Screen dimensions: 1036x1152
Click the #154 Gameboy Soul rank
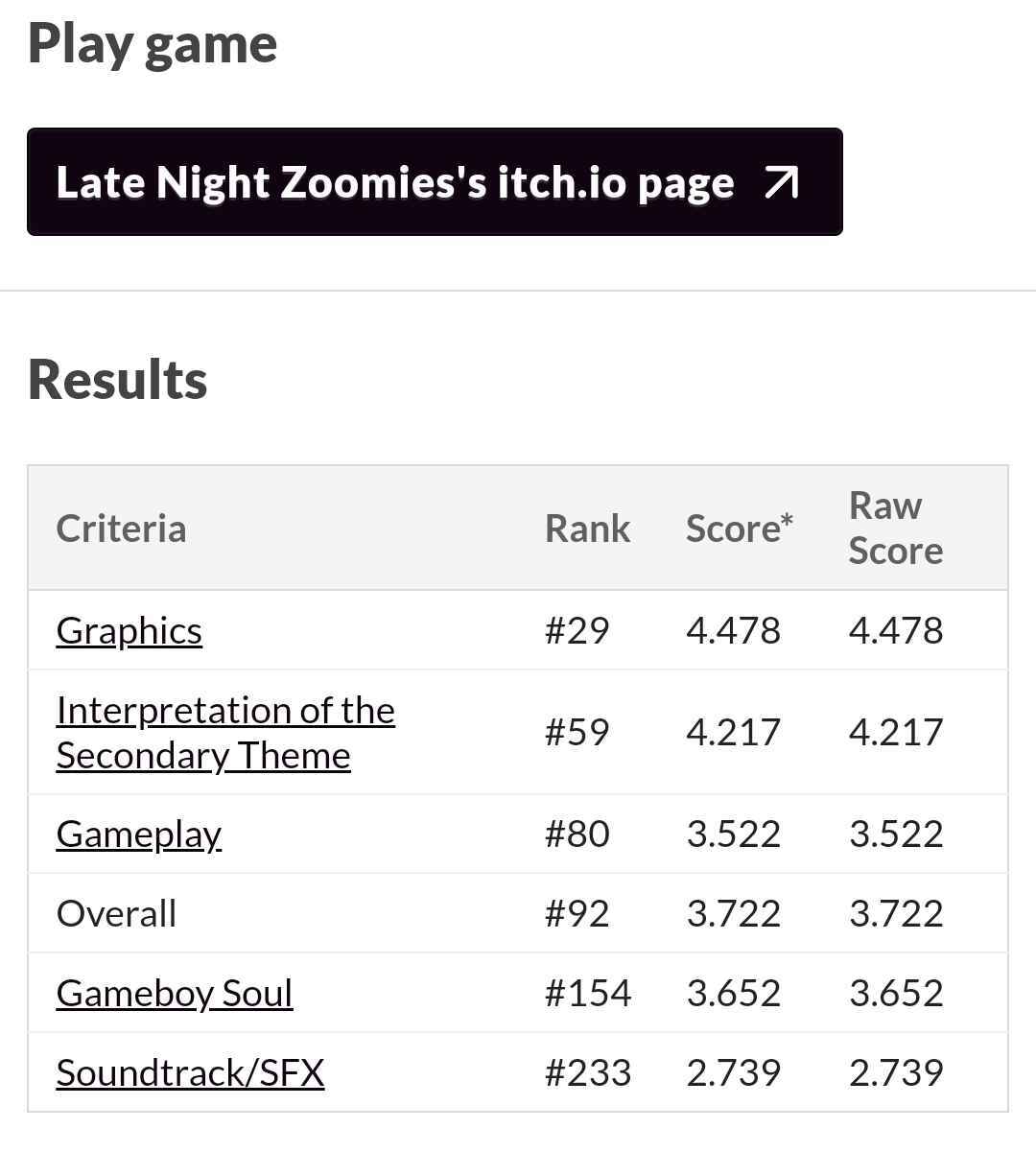pyautogui.click(x=588, y=993)
